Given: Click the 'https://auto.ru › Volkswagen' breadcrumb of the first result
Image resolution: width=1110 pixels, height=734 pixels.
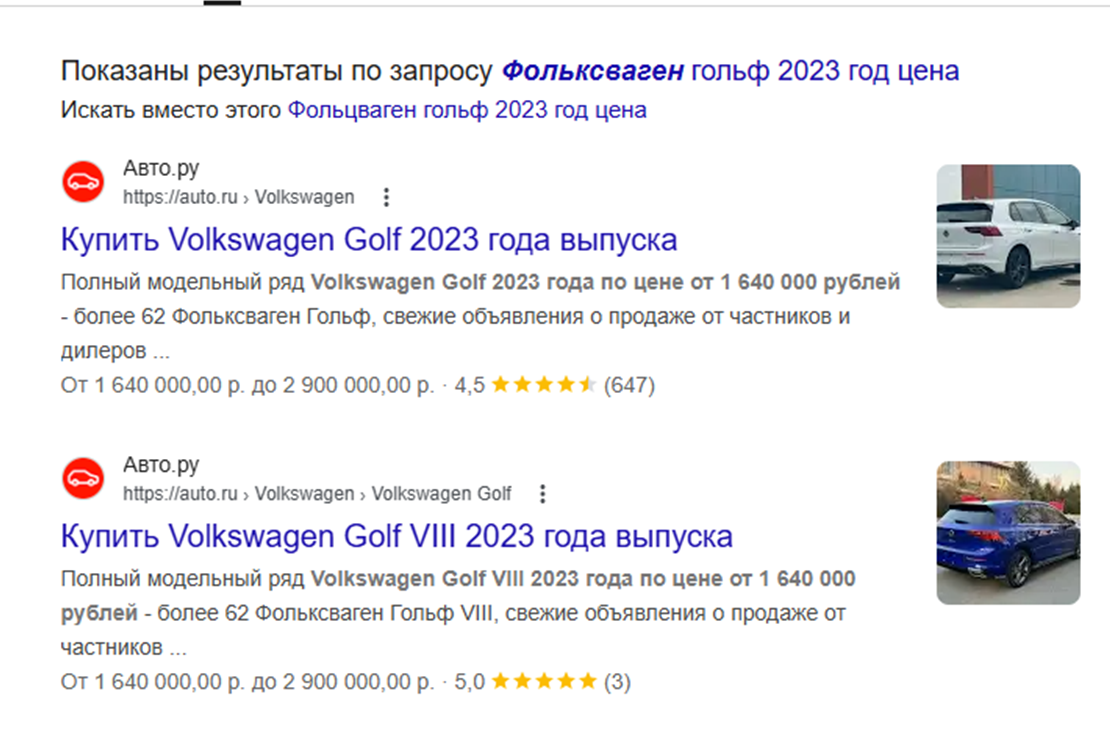Looking at the screenshot, I should coord(238,197).
